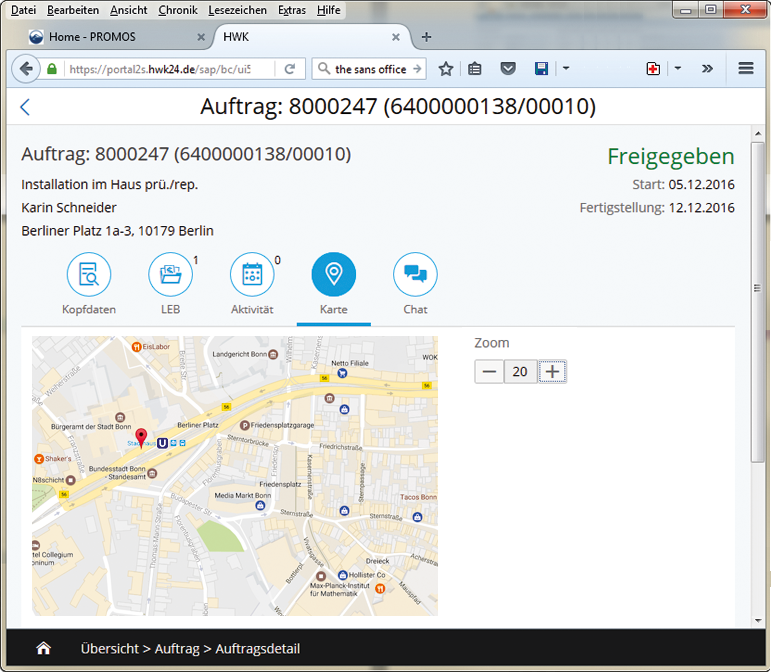Screen dimensions: 771x672
Task: Open the Aktivität calendar icon
Action: pos(252,275)
